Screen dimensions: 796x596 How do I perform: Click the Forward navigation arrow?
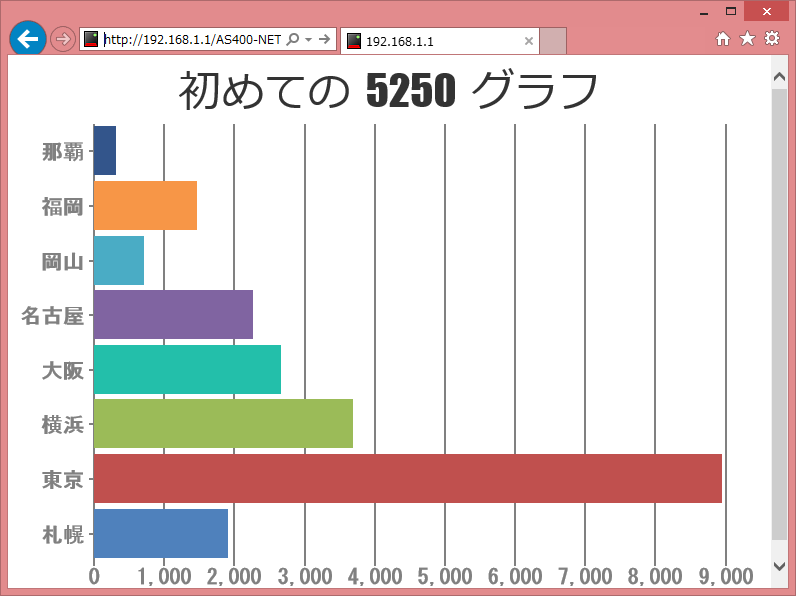point(62,39)
